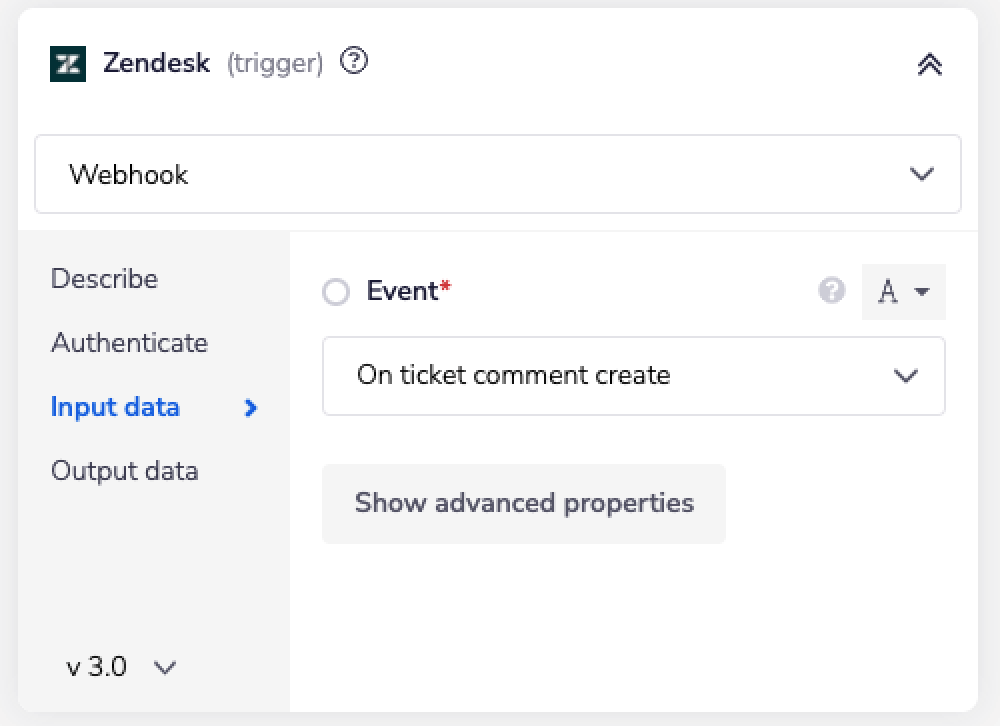This screenshot has width=1000, height=726.
Task: Open the help icon beside the trigger label
Action: pyautogui.click(x=354, y=62)
